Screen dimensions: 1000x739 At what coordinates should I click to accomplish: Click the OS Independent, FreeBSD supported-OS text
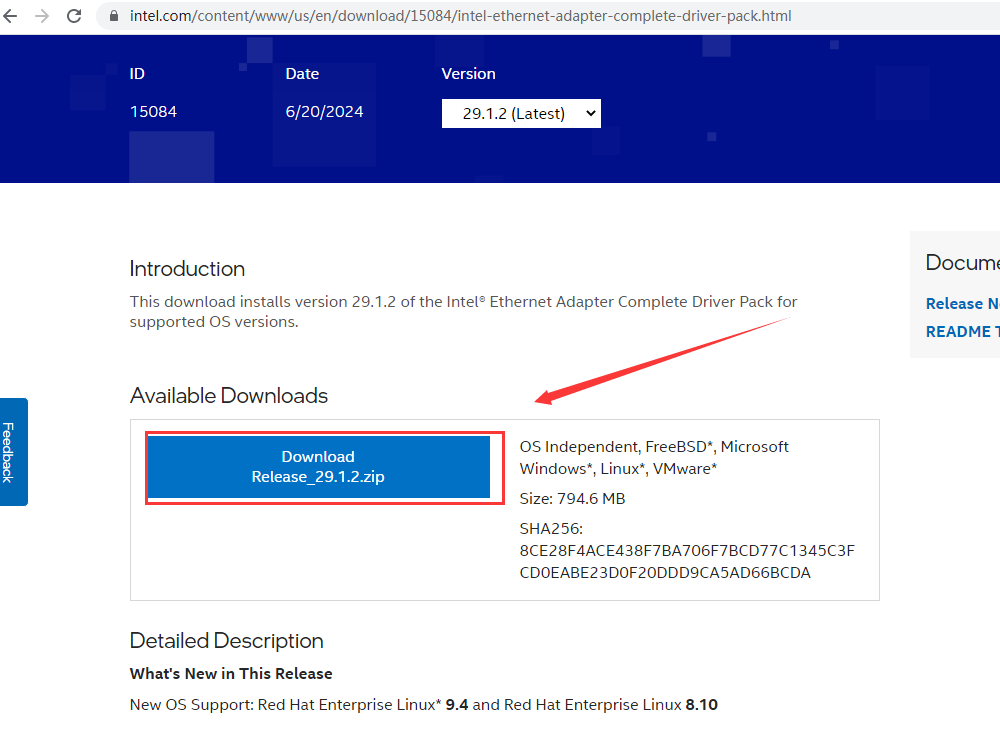pos(654,458)
